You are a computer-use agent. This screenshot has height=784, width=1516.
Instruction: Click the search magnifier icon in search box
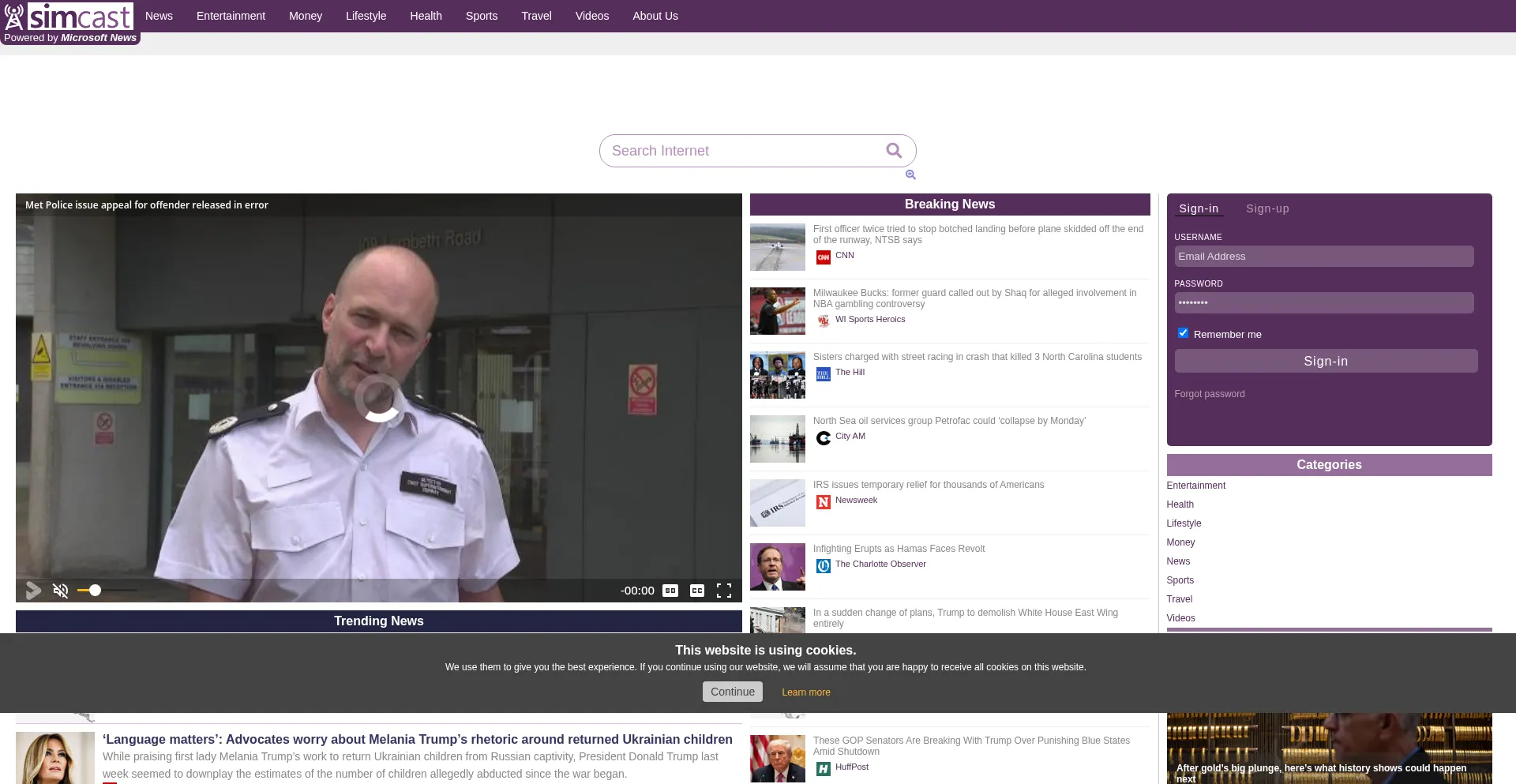(893, 150)
